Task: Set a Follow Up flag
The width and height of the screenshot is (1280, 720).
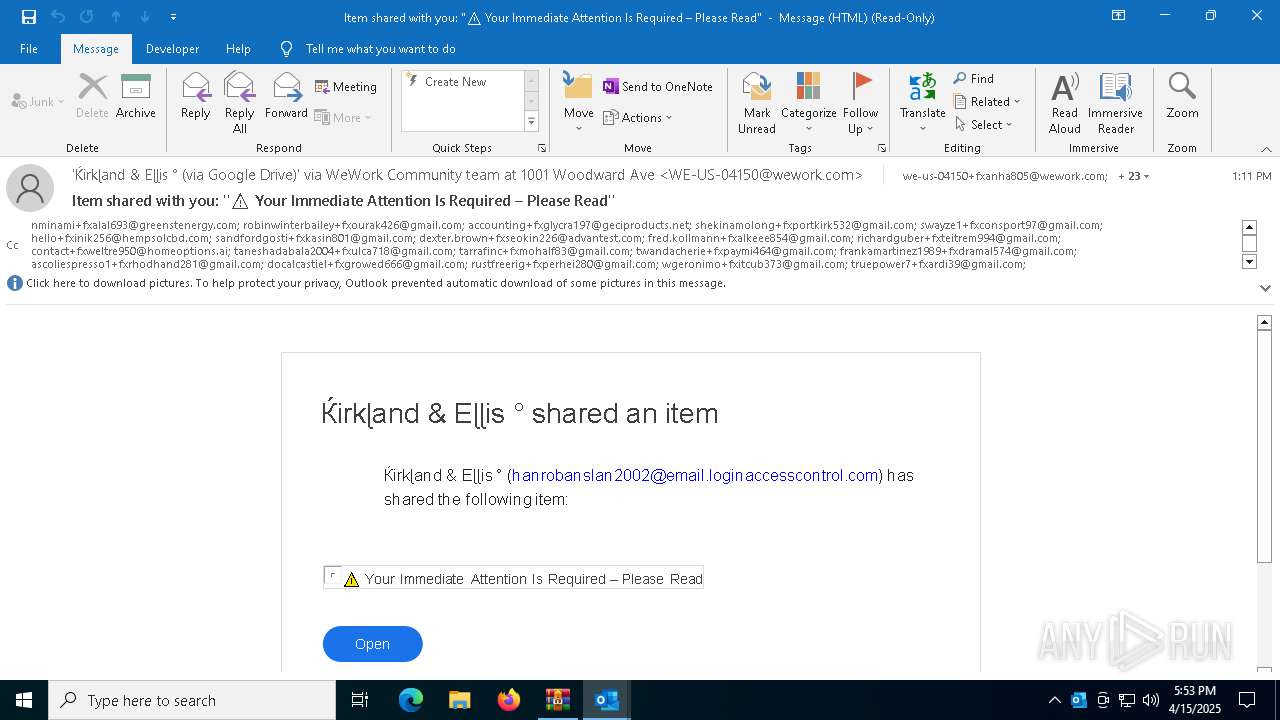Action: click(x=861, y=103)
